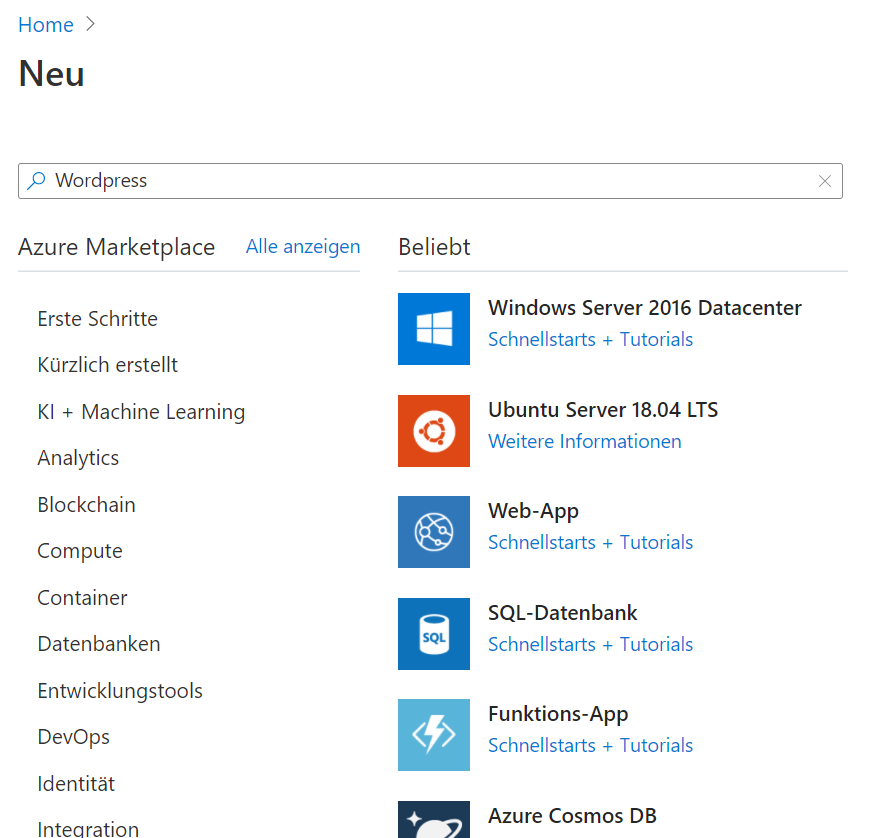The width and height of the screenshot is (889, 838).
Task: Click the Funktions-App lightning icon
Action: (x=434, y=735)
